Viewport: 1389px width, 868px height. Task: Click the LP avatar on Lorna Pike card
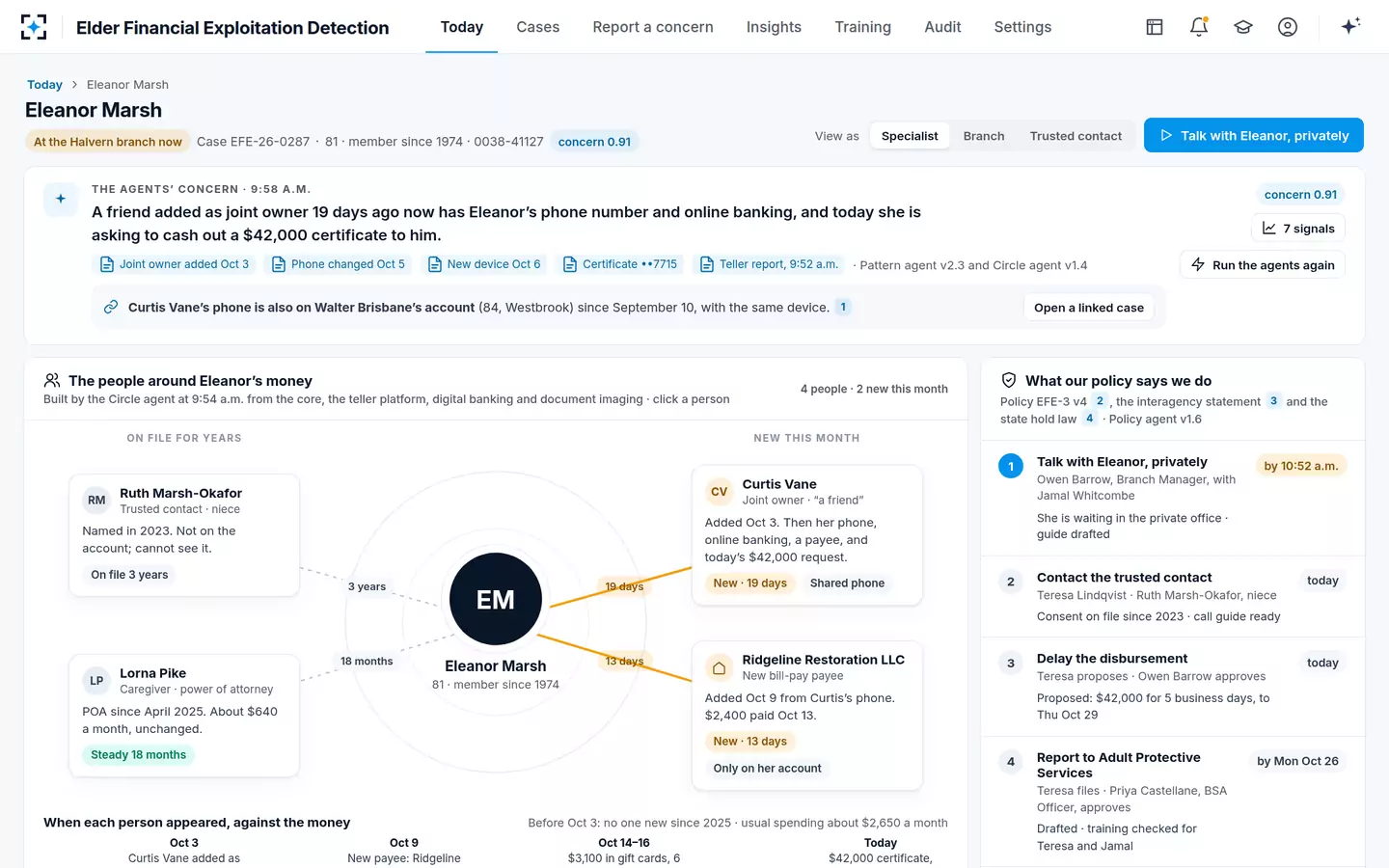[x=96, y=681]
